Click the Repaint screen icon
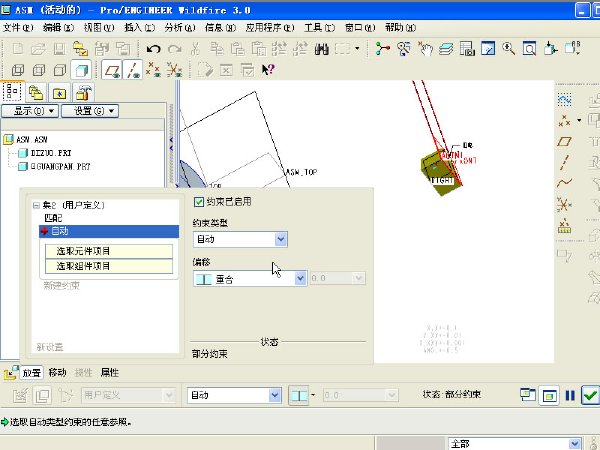600x450 pixels. coord(488,49)
